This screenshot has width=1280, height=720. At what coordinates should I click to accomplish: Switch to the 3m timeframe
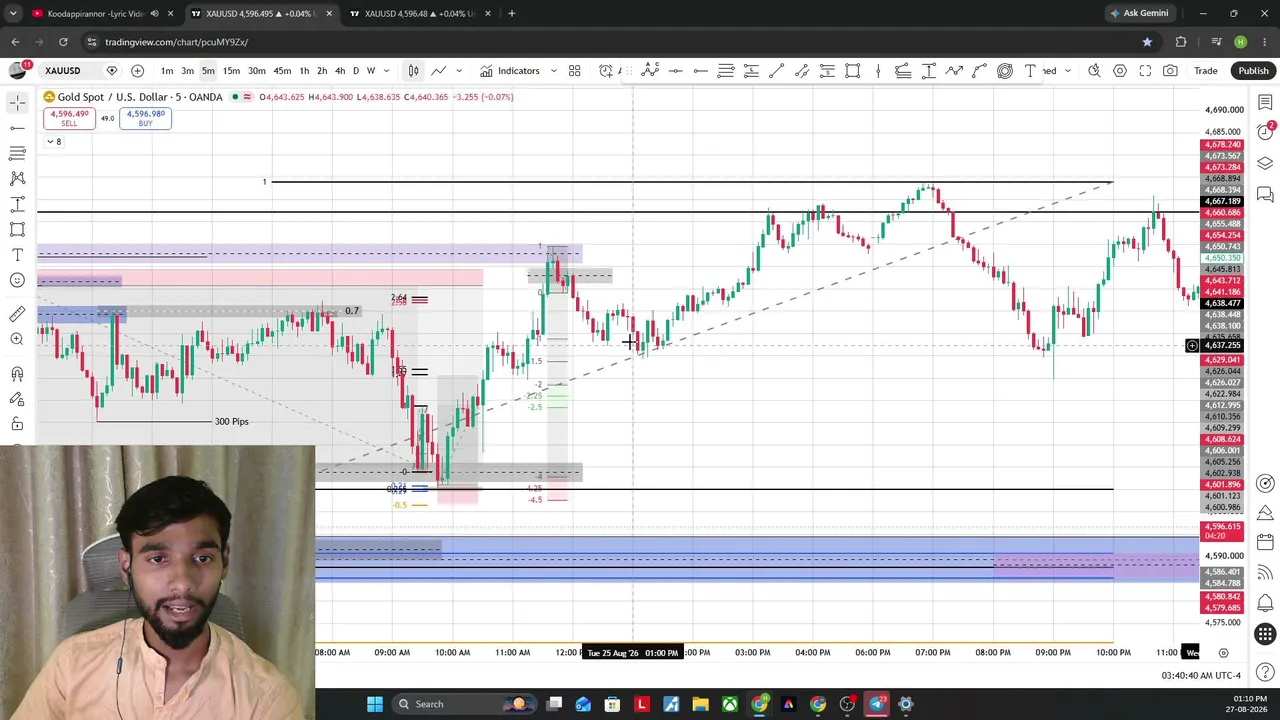click(187, 71)
